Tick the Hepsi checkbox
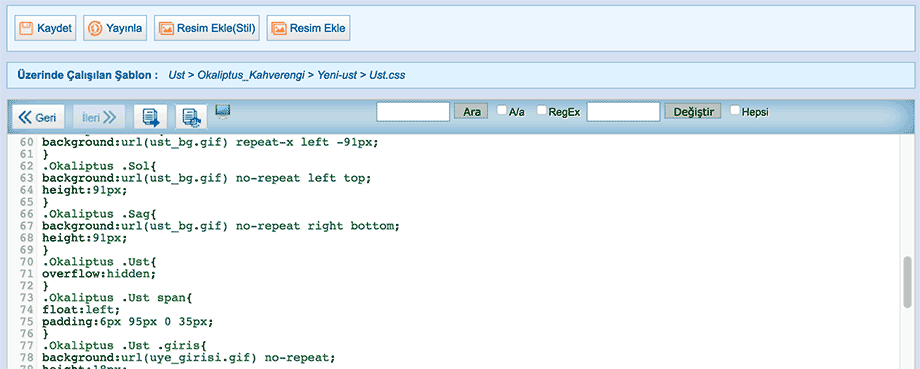Viewport: 920px width, 369px height. [x=735, y=110]
